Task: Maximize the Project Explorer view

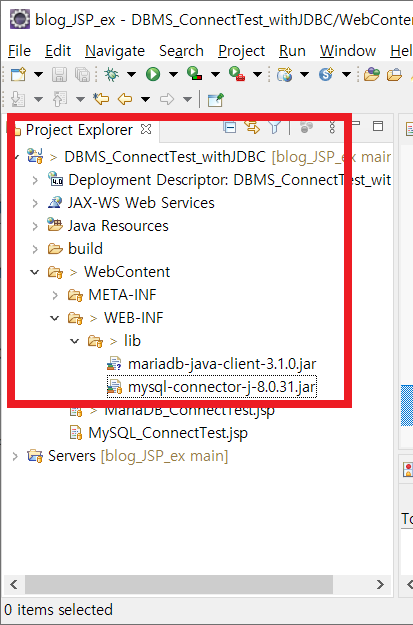Action: click(x=378, y=126)
